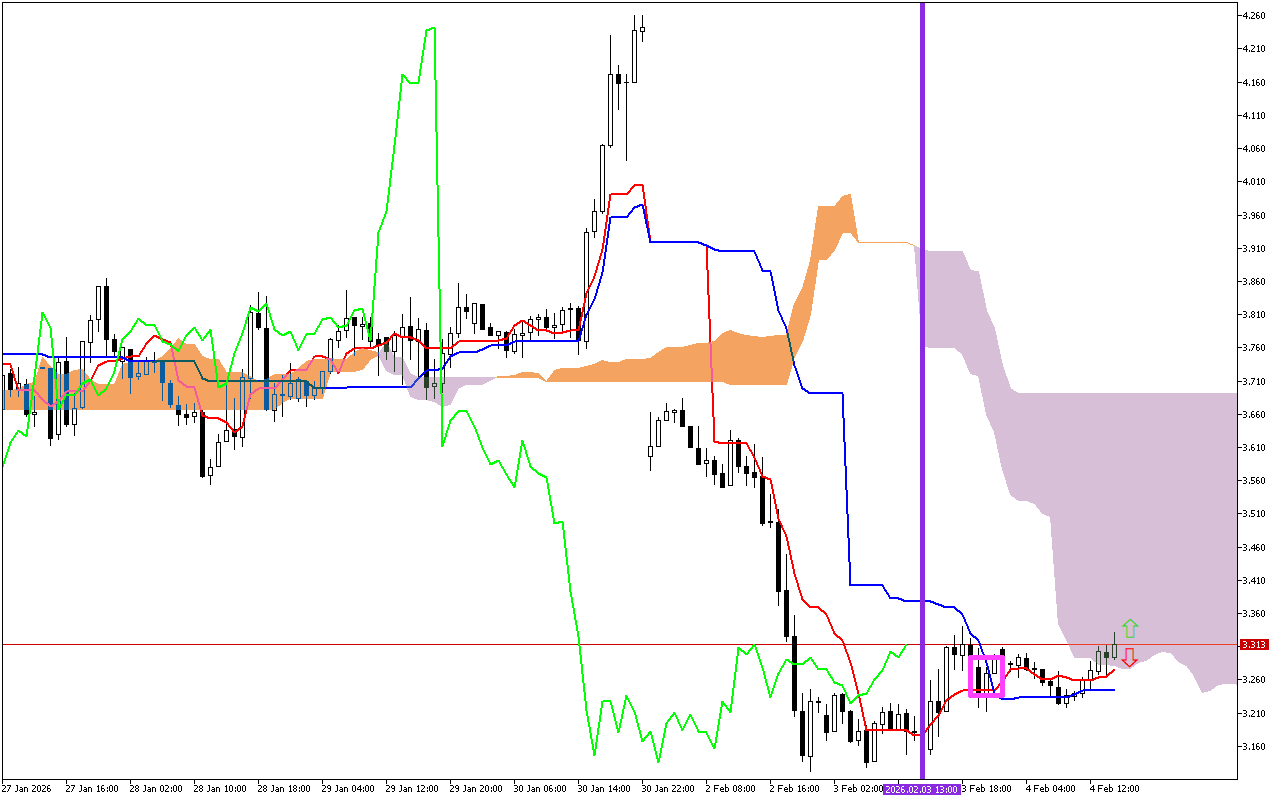Select the magenta rectangle marker
Image resolution: width=1280 pixels, height=800 pixels.
(x=986, y=676)
